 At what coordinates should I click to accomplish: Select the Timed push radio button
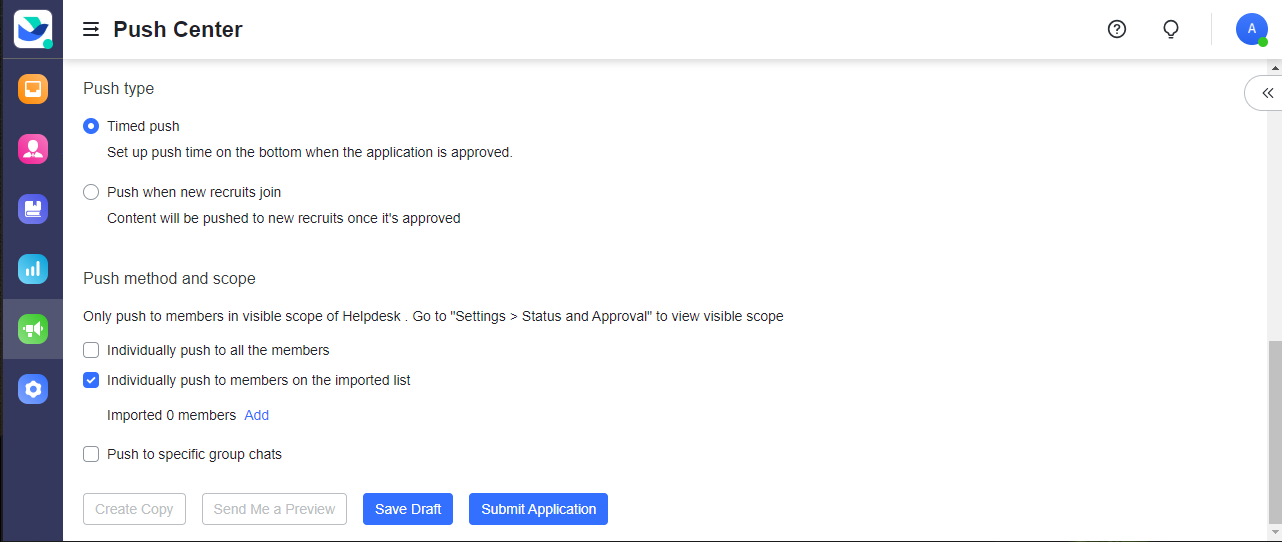coord(91,126)
